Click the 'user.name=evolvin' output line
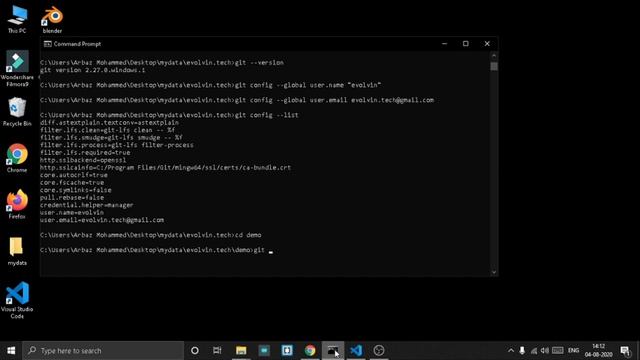 72,213
